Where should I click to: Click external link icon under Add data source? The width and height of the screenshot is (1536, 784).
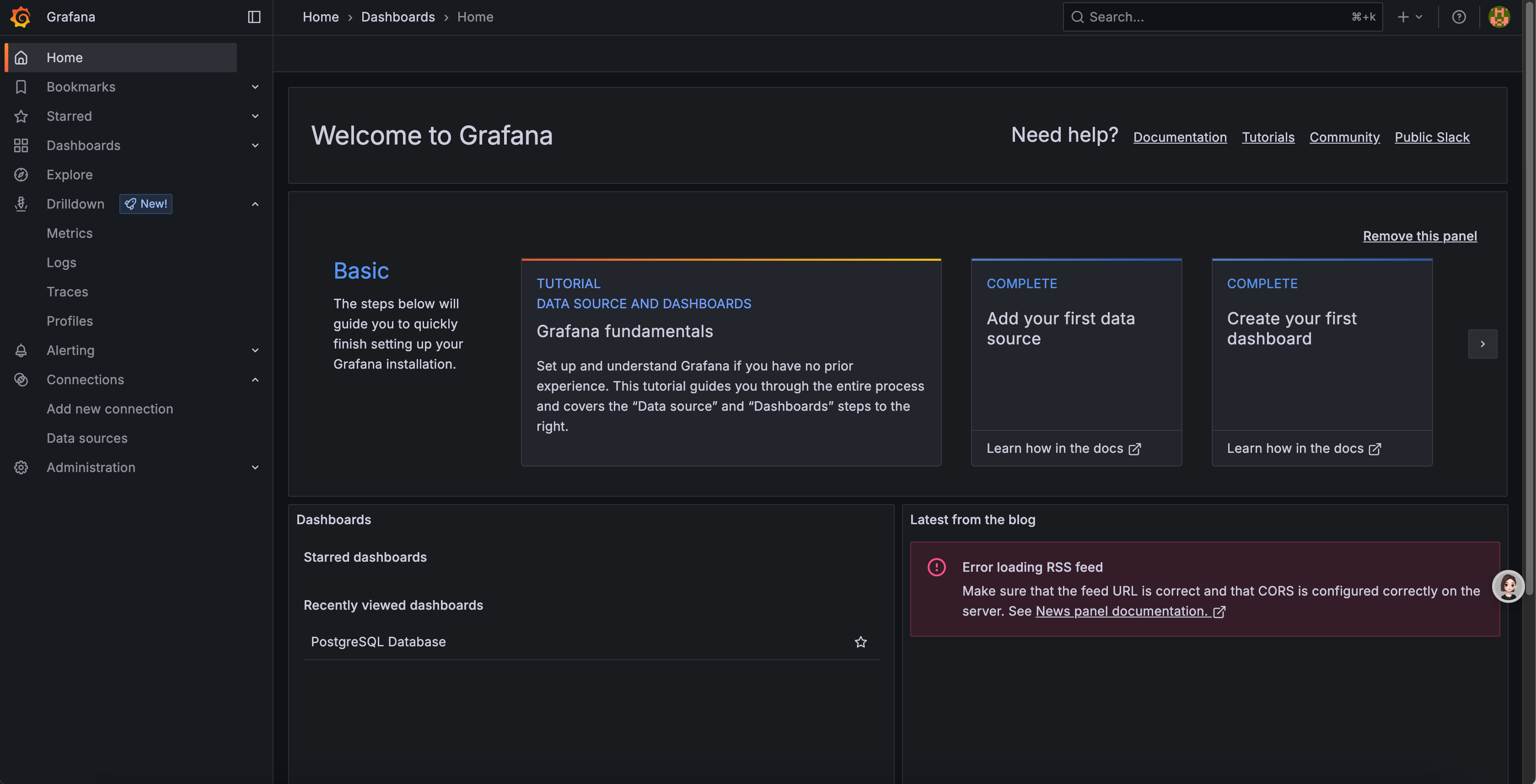tap(1134, 449)
